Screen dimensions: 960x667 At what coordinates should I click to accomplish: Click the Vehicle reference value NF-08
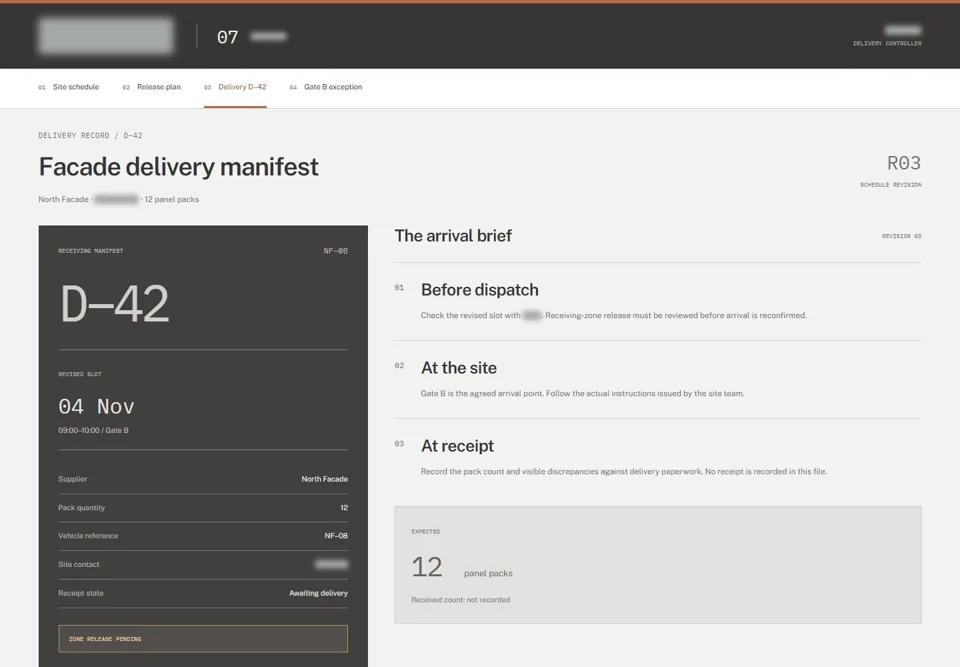tap(336, 536)
